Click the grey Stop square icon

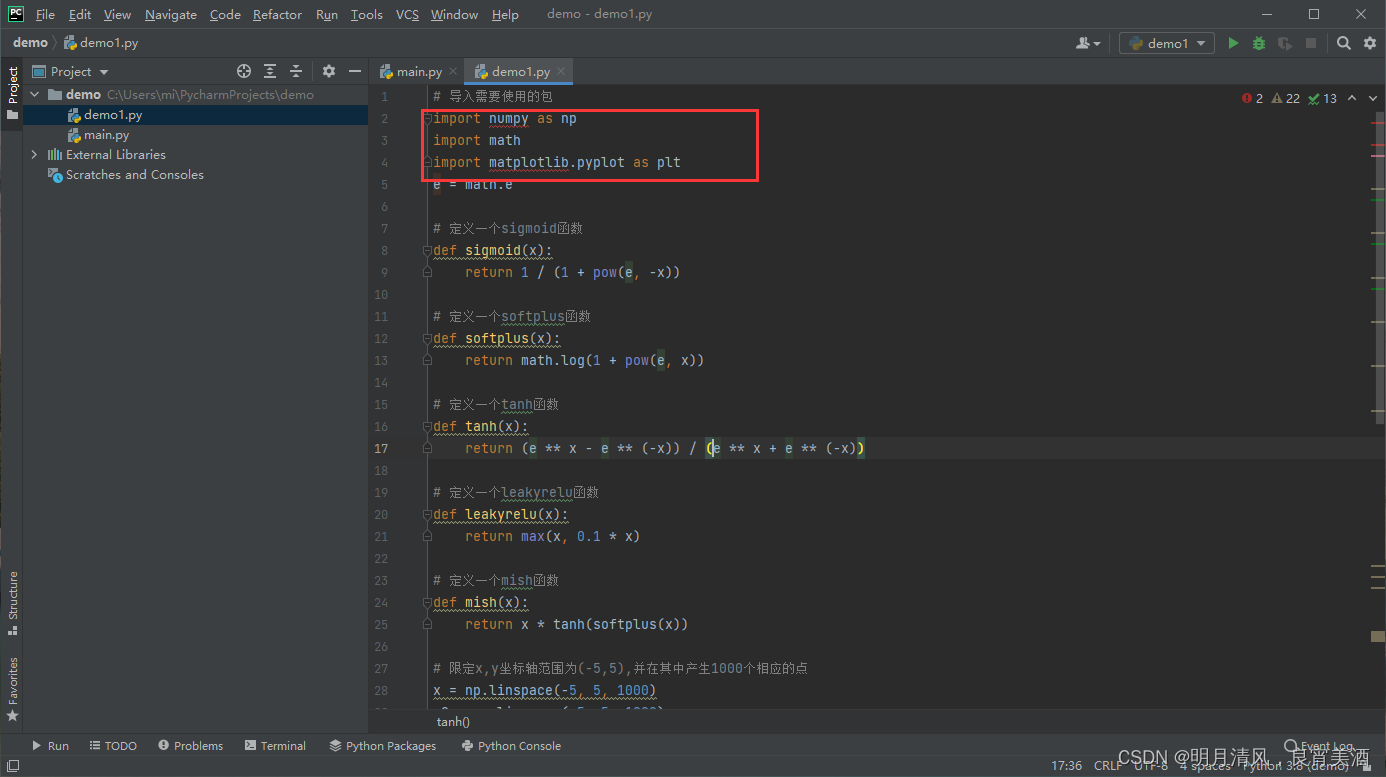pos(1311,43)
